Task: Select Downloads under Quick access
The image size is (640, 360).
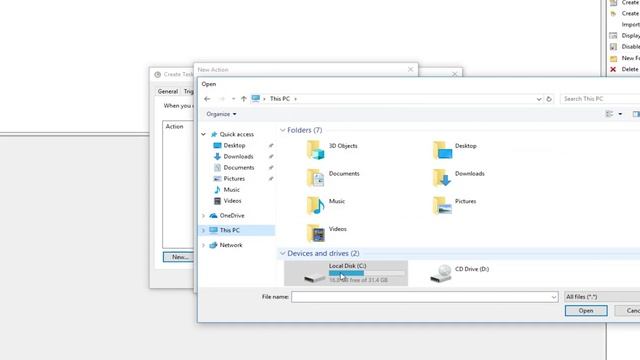Action: pyautogui.click(x=238, y=156)
